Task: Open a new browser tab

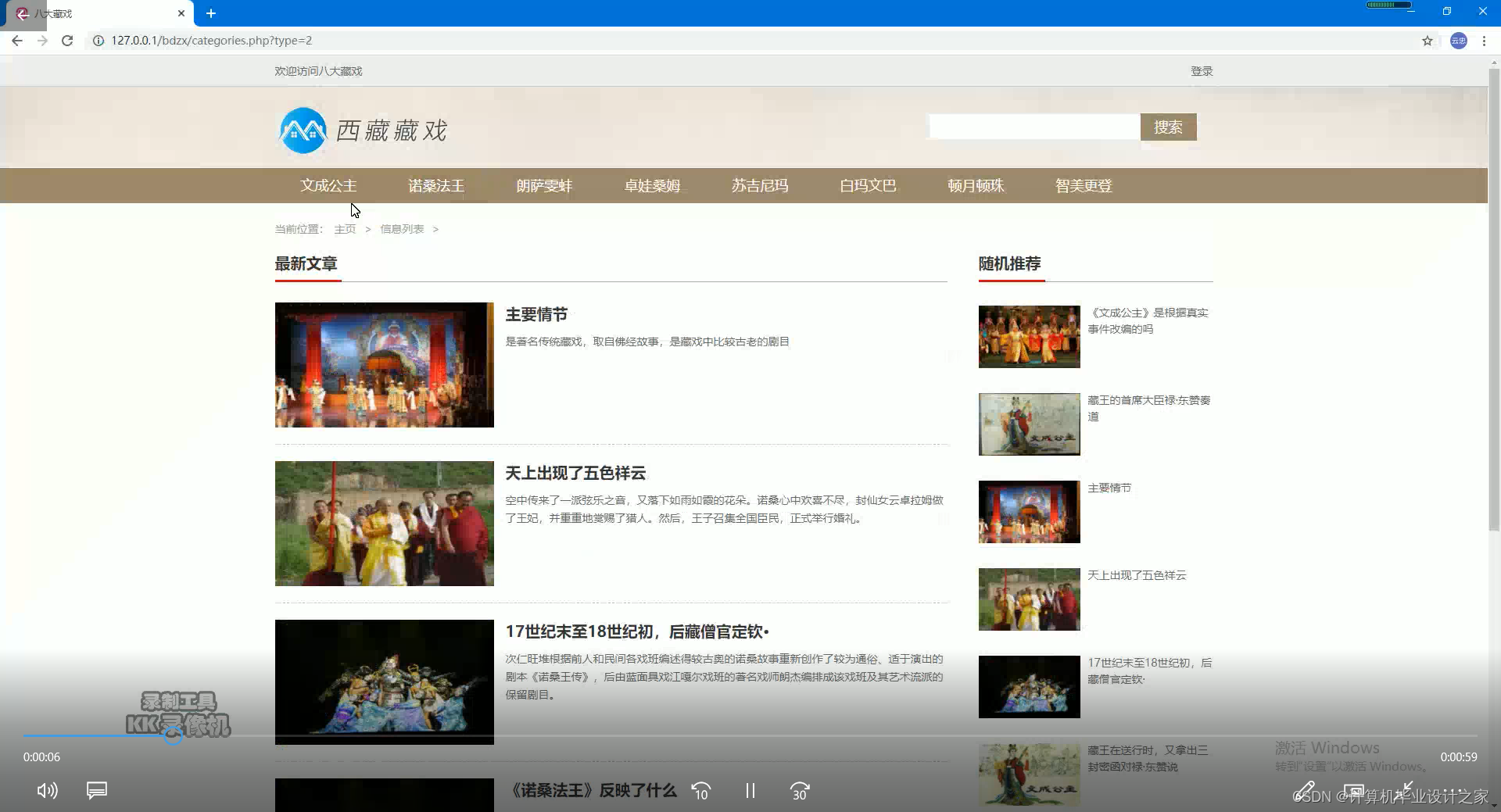Action: 211,13
